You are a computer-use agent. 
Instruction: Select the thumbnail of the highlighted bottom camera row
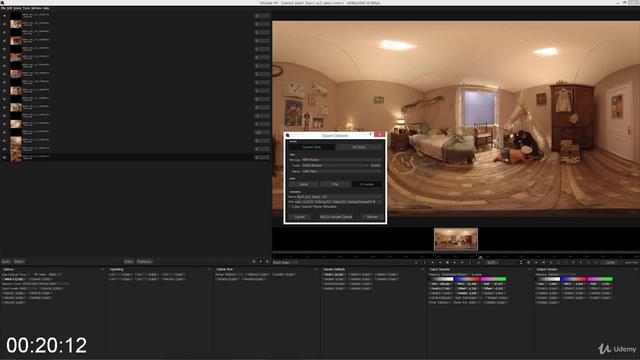coord(16,157)
